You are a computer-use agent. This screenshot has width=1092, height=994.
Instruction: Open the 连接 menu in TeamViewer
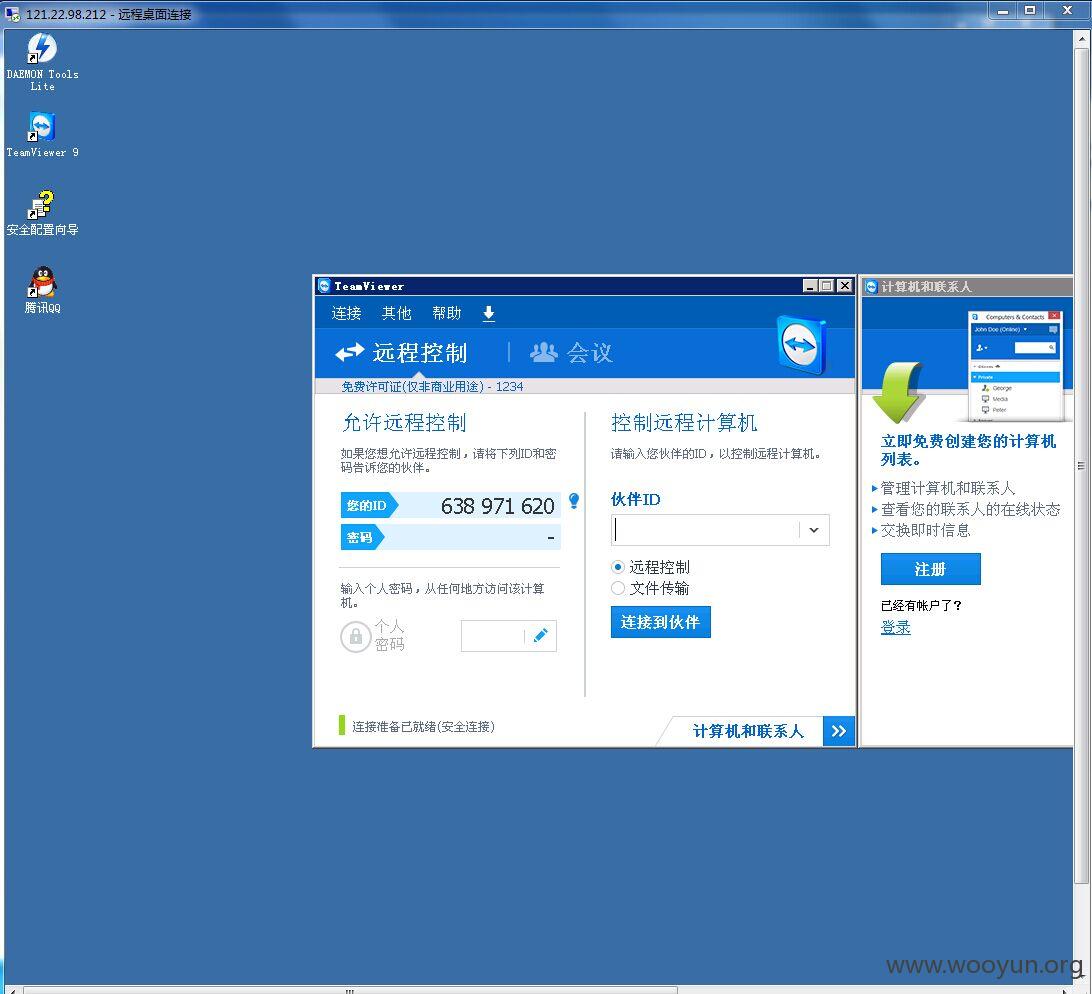346,313
